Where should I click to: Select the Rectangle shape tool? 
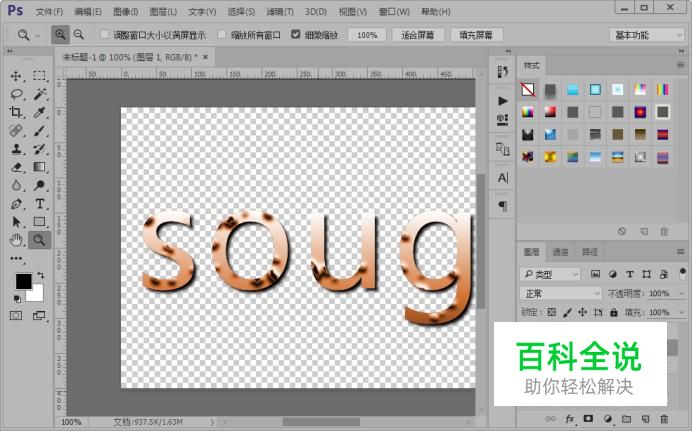(x=39, y=222)
